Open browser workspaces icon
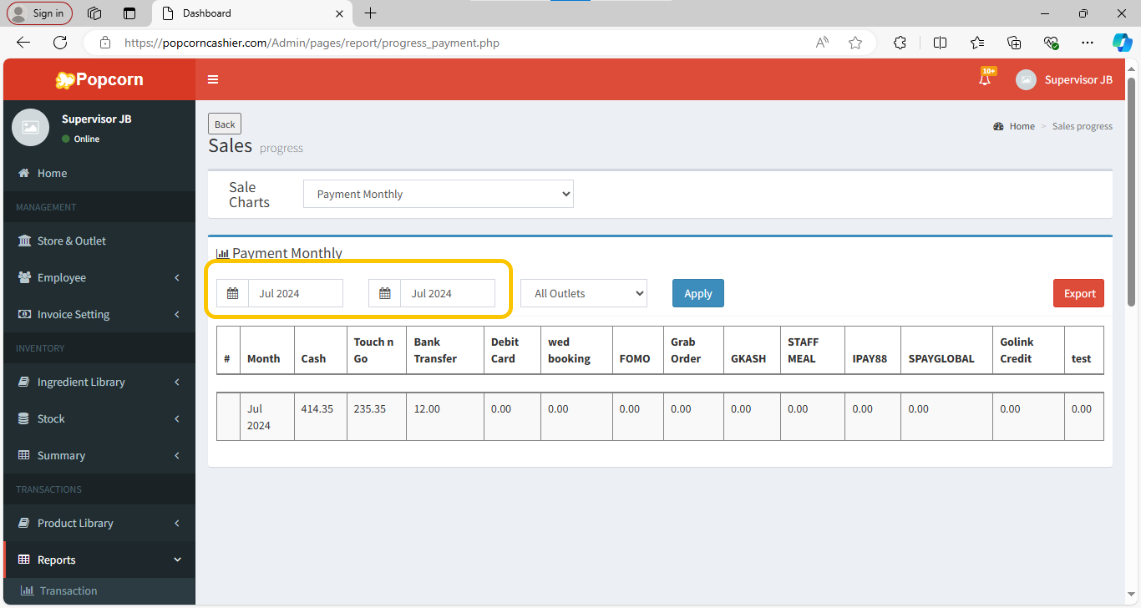Image resolution: width=1141 pixels, height=608 pixels. [x=94, y=13]
